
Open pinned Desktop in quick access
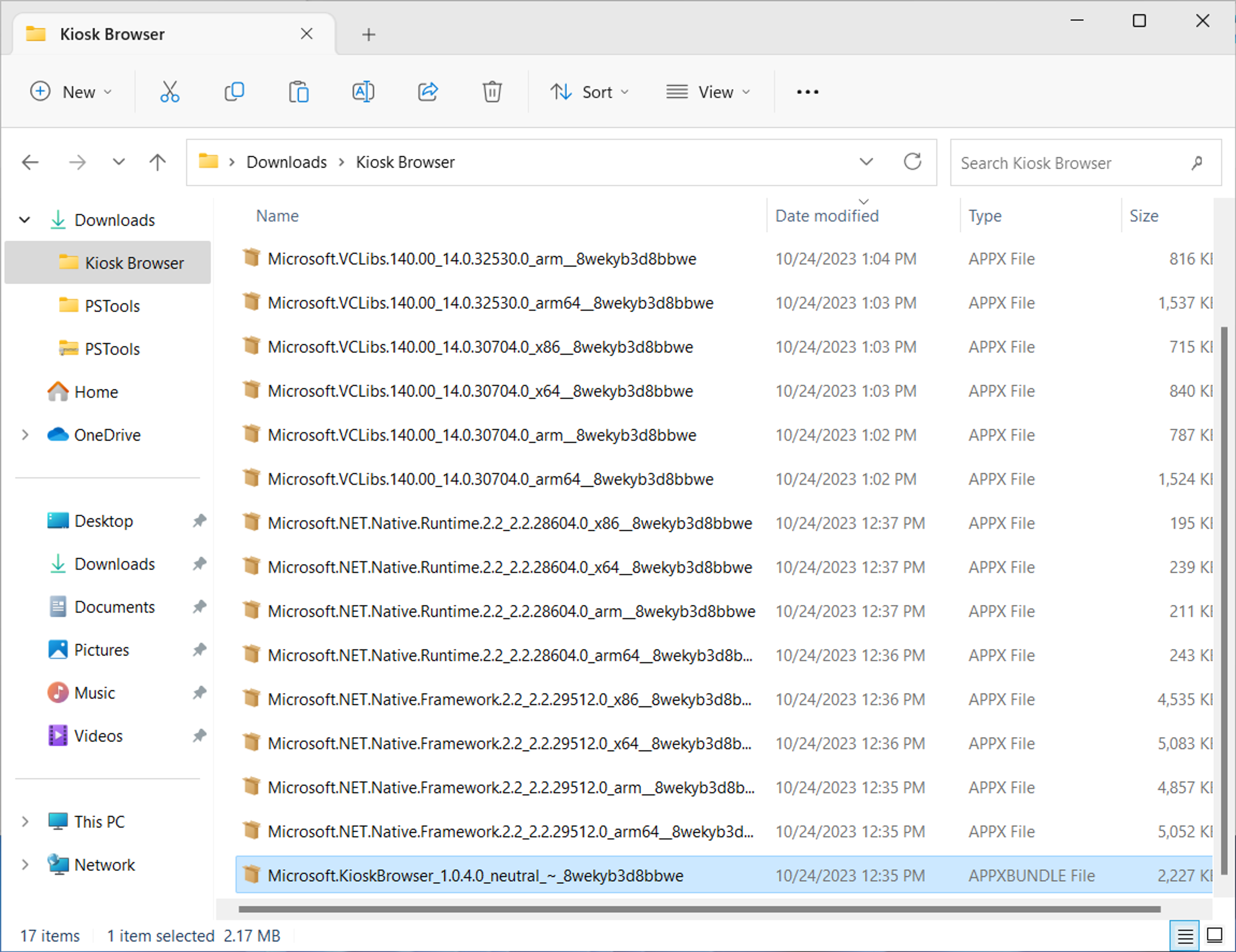tap(90, 521)
